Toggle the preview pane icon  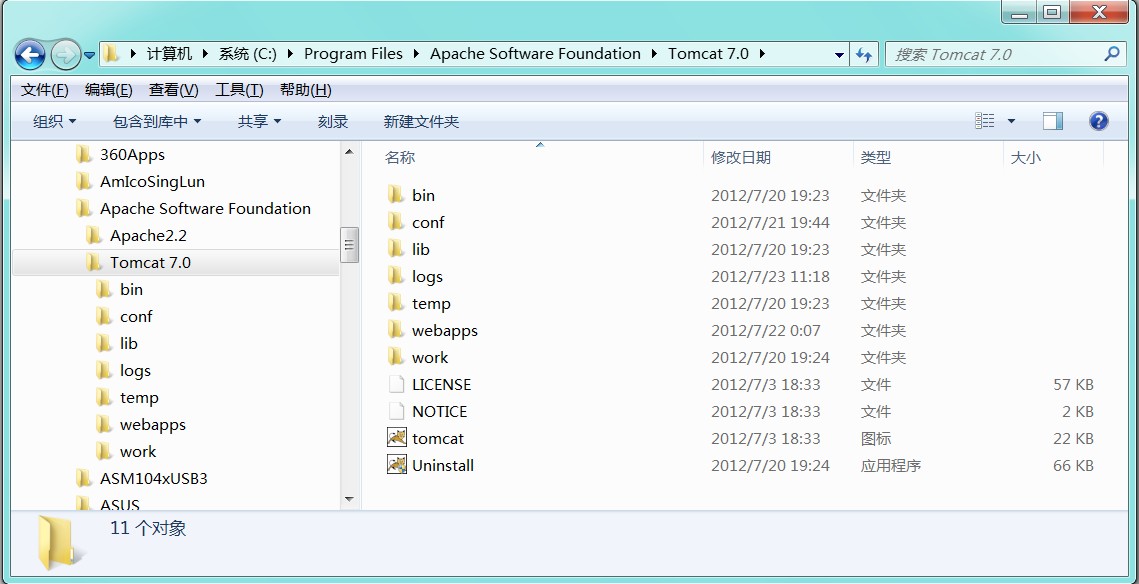pyautogui.click(x=1053, y=121)
